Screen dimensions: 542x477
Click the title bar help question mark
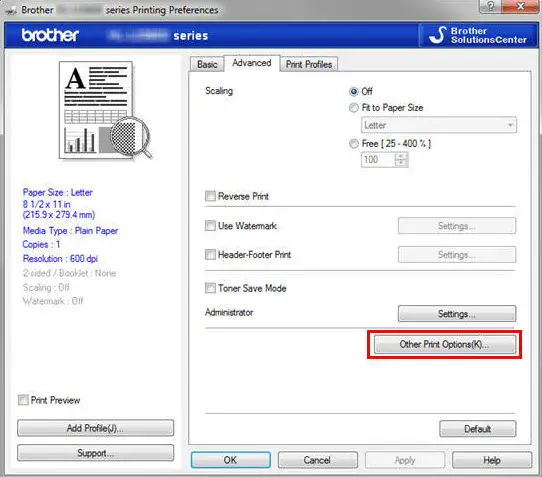(490, 6)
